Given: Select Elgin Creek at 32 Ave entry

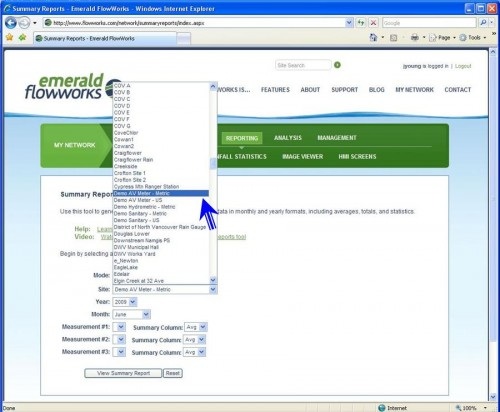Looking at the screenshot, I should 161,281.
